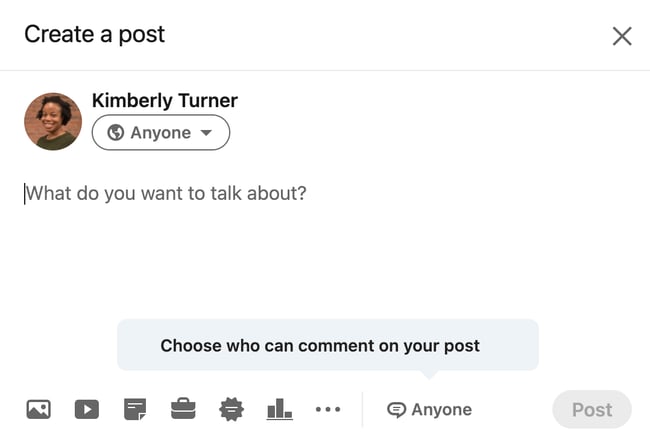
Task: Click the 'Choose who can comment' tooltip
Action: [320, 346]
